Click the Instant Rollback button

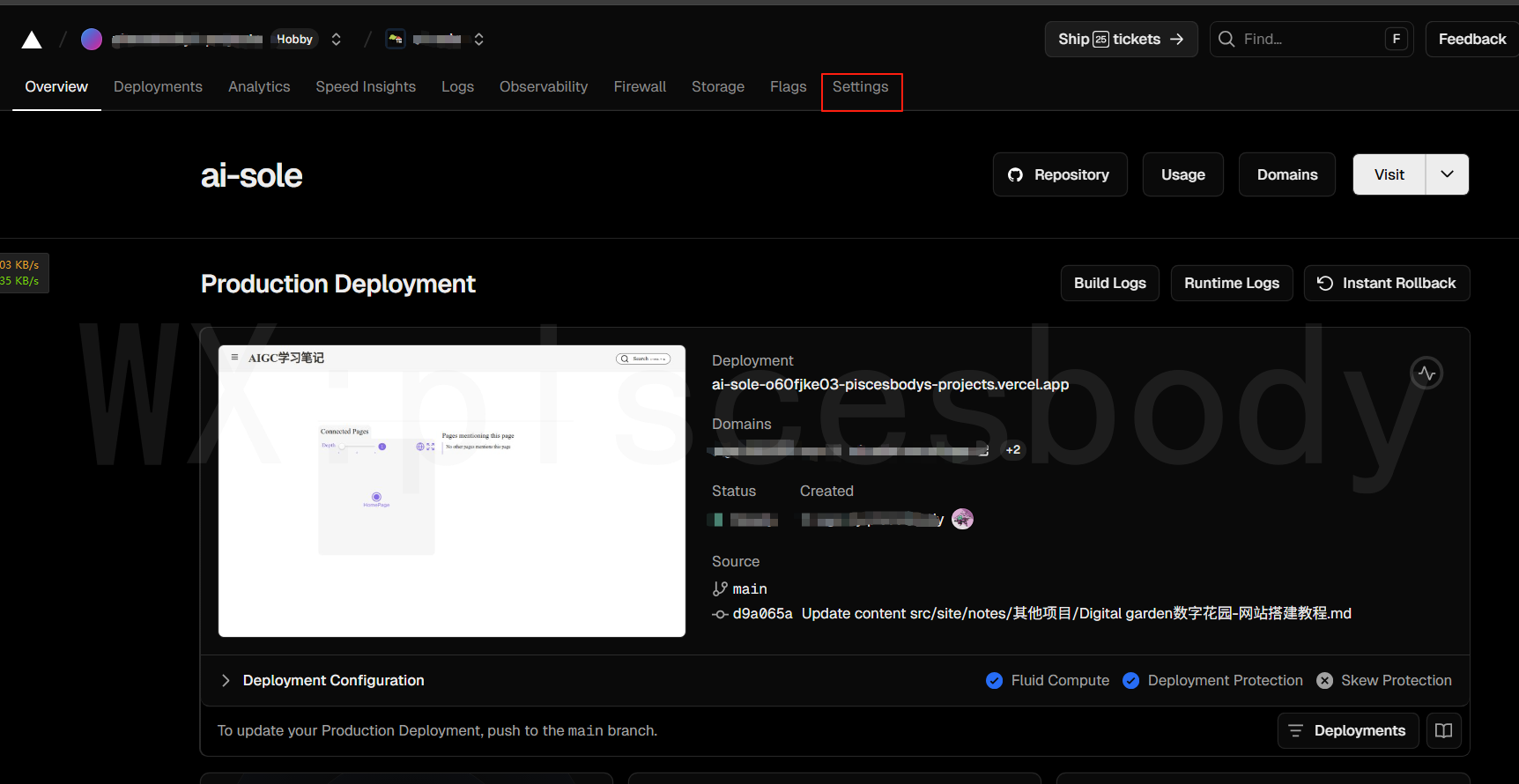(x=1386, y=283)
